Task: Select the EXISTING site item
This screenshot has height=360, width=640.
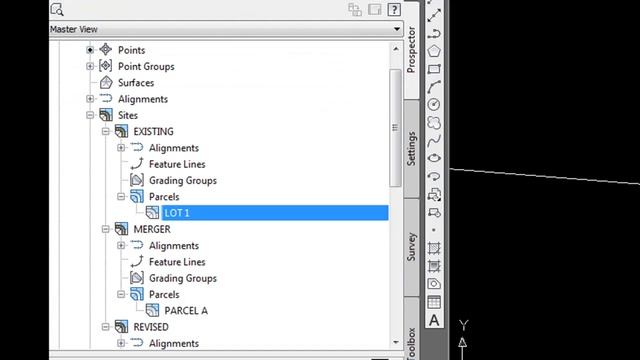Action: [153, 132]
